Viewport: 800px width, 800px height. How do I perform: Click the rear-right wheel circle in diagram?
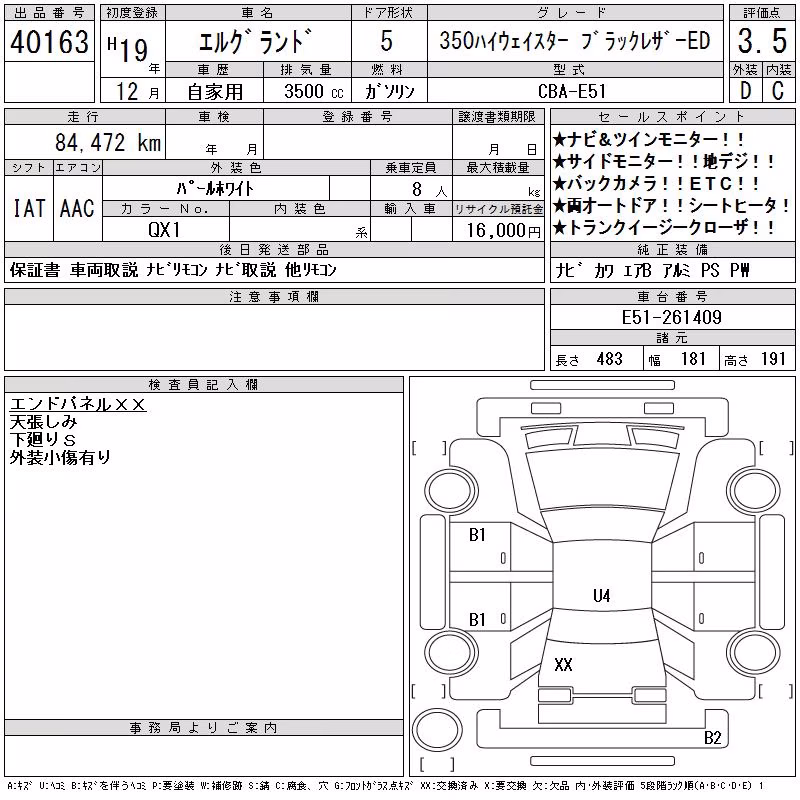pos(753,652)
